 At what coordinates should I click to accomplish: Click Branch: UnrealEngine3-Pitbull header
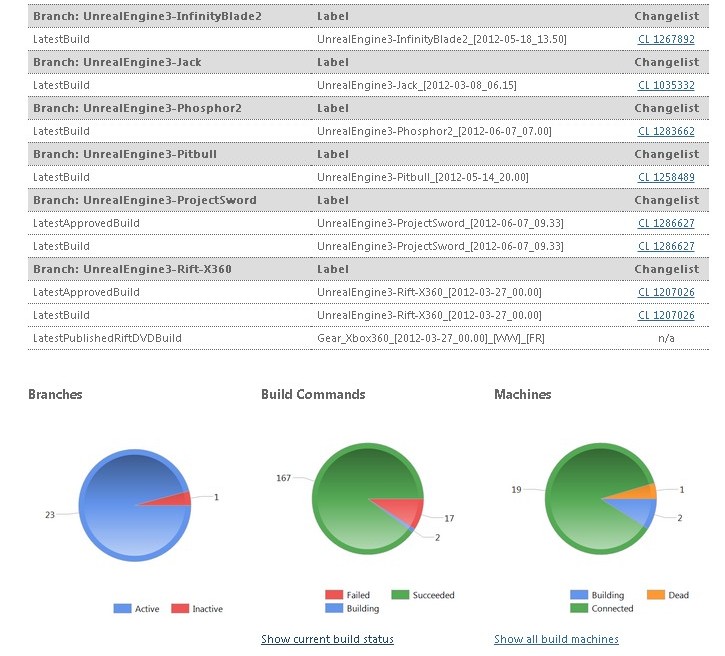point(125,154)
